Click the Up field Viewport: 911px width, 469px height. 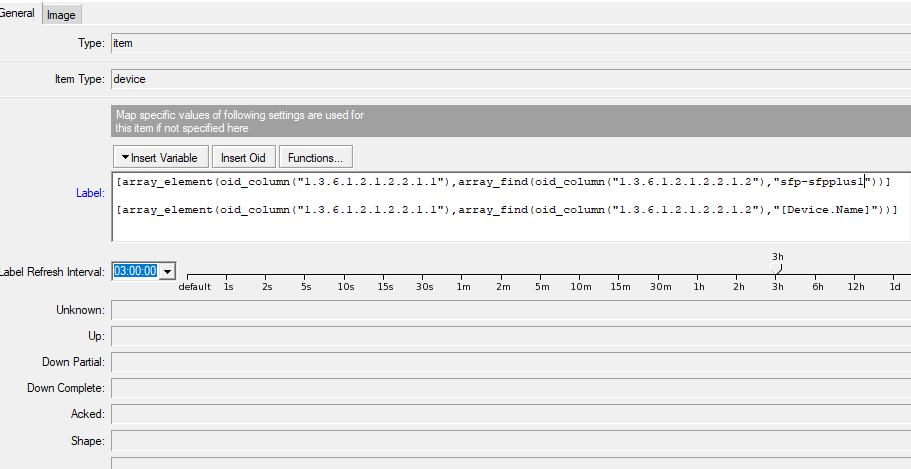[x=511, y=336]
